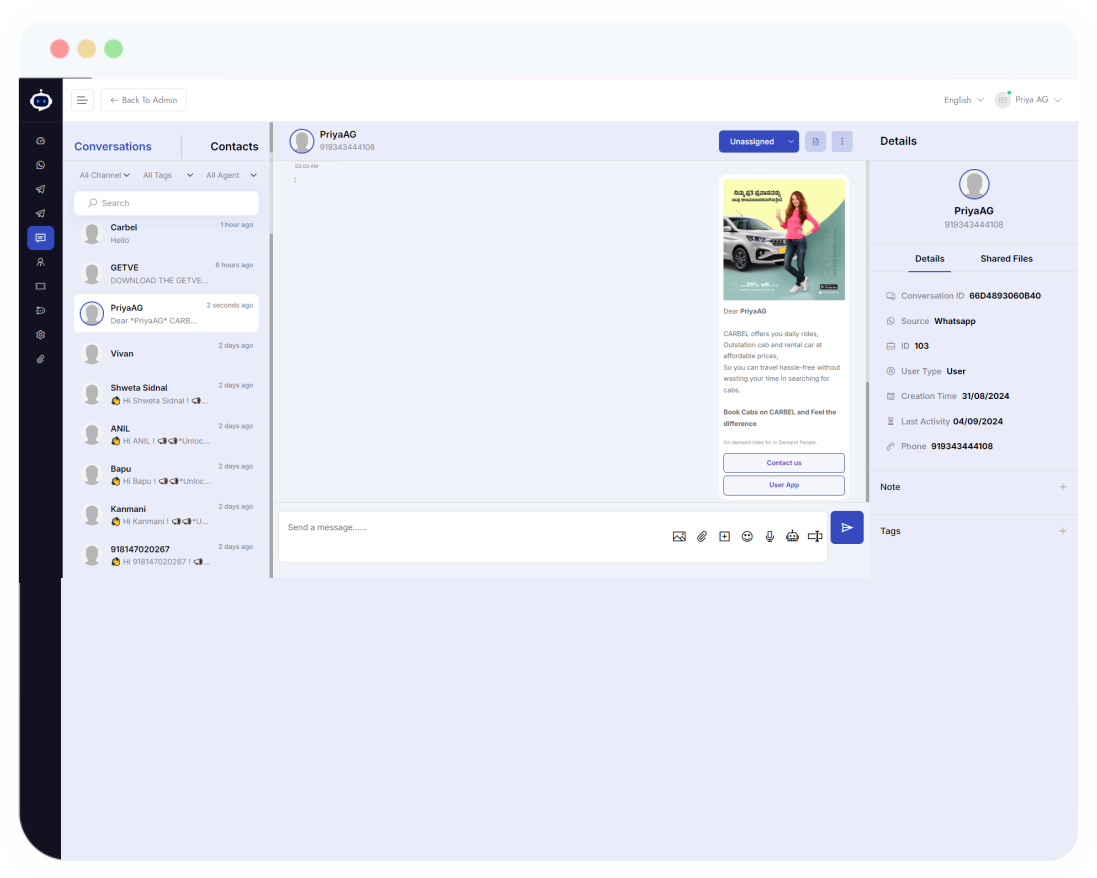Open the dashboard gauge icon in sidebar

tap(40, 141)
